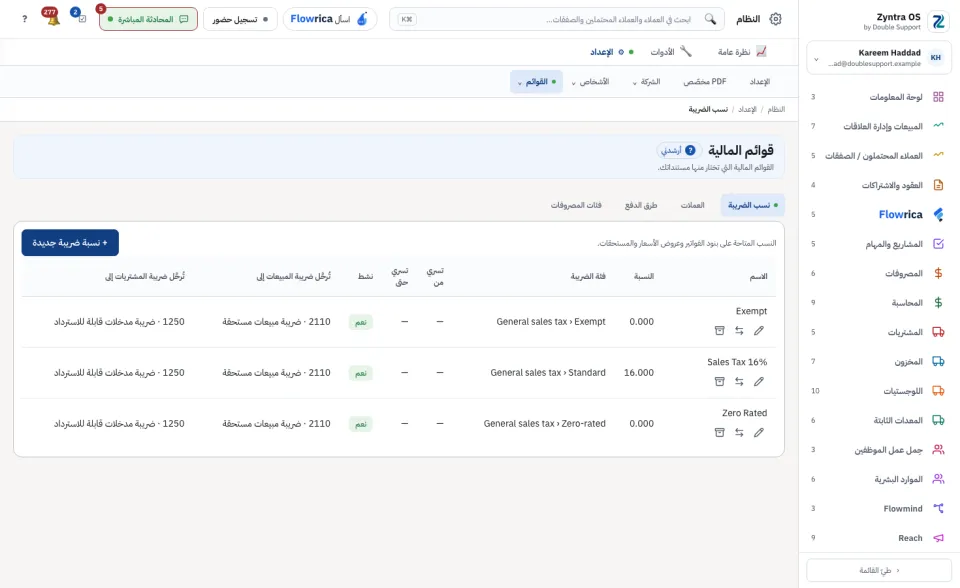Open العملاء المحتملون / الصفقات in sidebar
Screen dimensions: 960x588
point(879,156)
